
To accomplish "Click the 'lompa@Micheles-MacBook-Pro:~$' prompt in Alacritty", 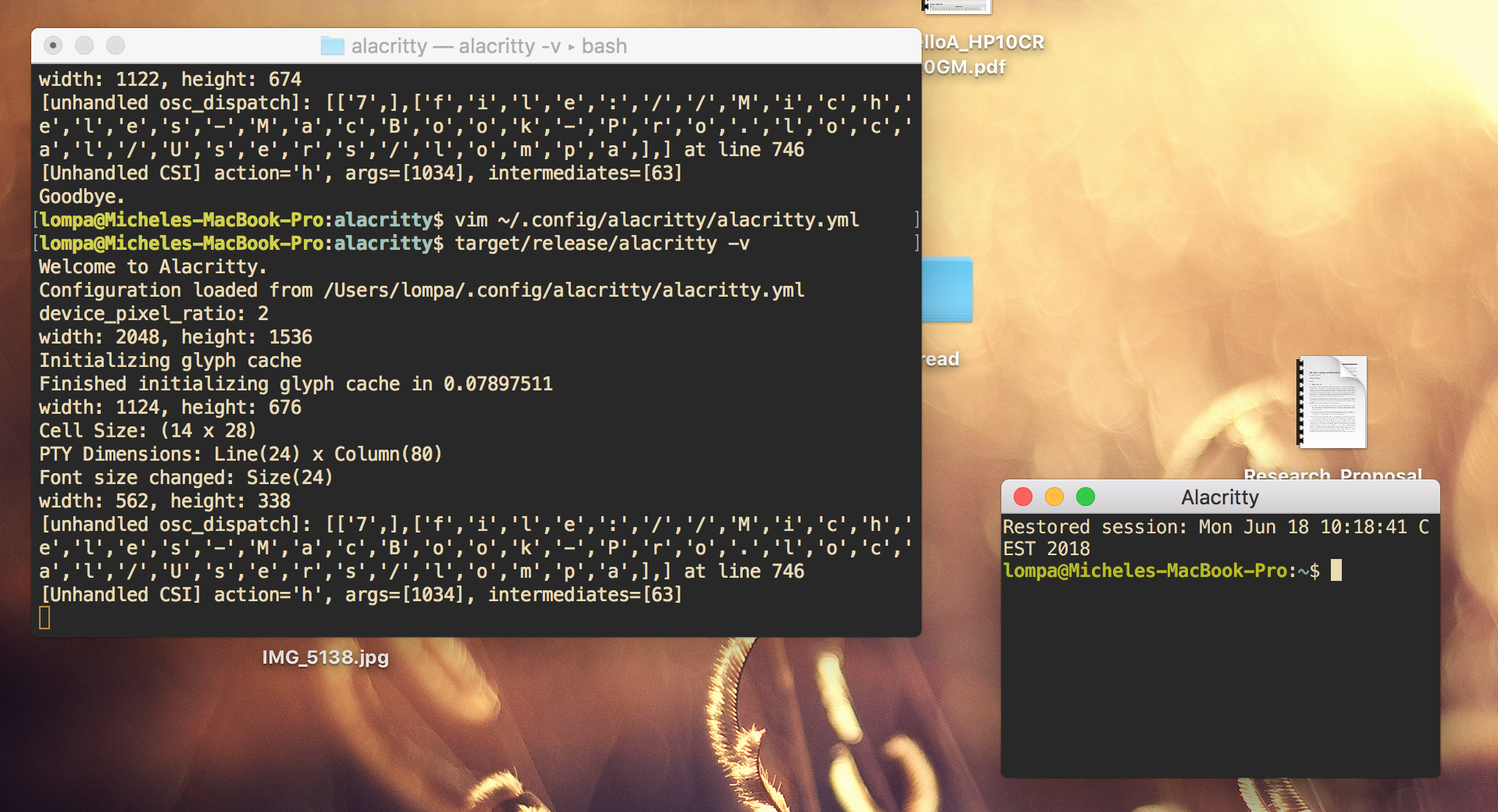I will tap(1161, 571).
